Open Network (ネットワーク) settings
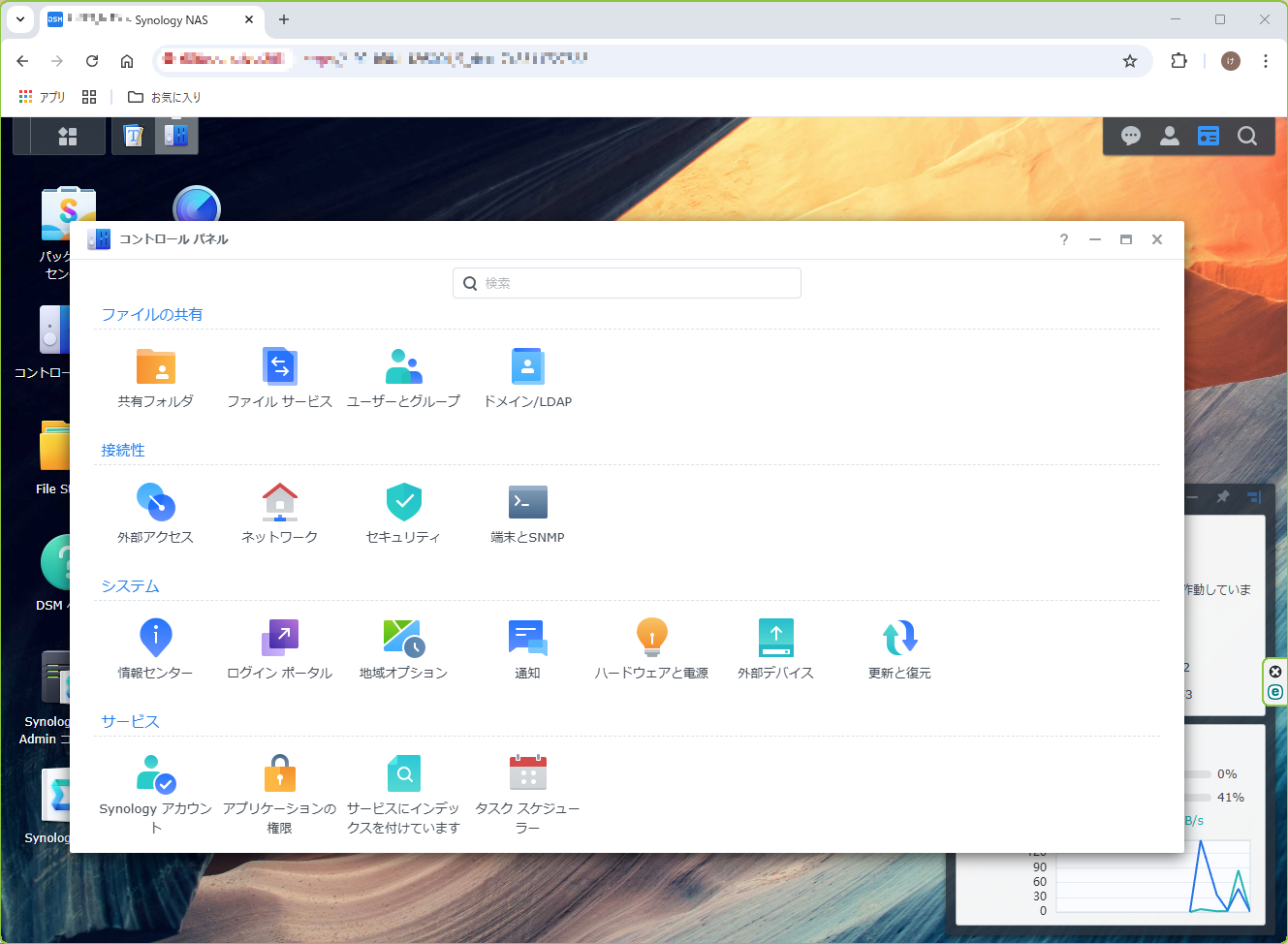The height and width of the screenshot is (944, 1288). (279, 514)
